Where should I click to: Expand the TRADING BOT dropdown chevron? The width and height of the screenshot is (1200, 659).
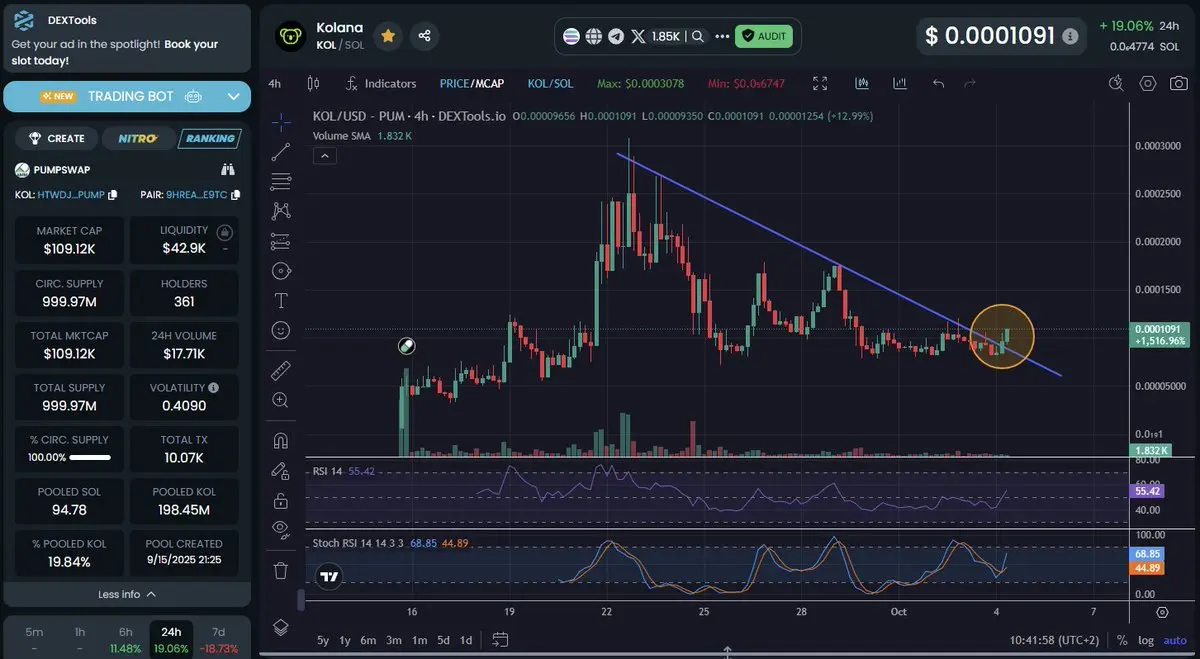click(233, 97)
